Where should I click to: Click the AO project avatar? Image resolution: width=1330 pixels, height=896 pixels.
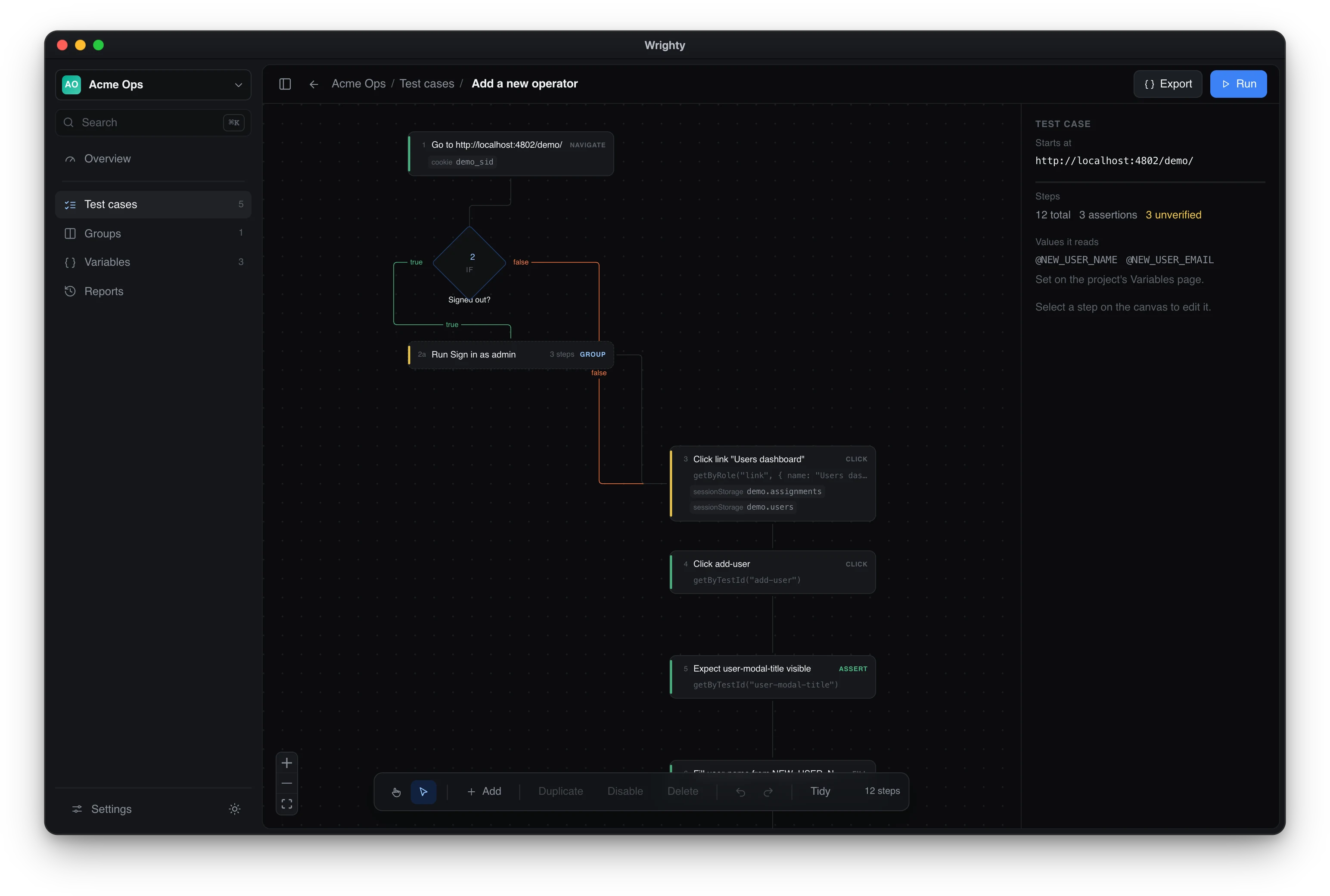pyautogui.click(x=71, y=84)
